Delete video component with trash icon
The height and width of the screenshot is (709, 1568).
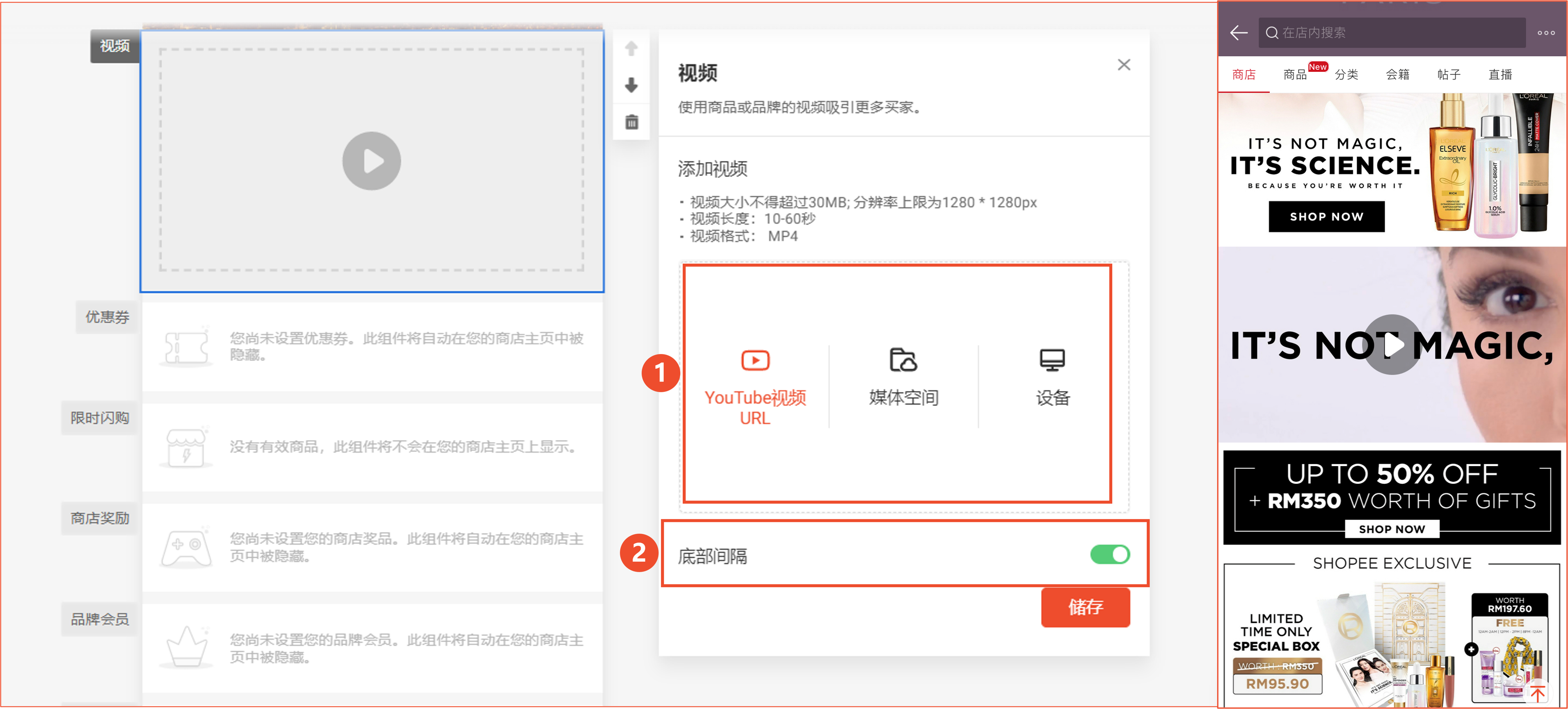pos(631,122)
